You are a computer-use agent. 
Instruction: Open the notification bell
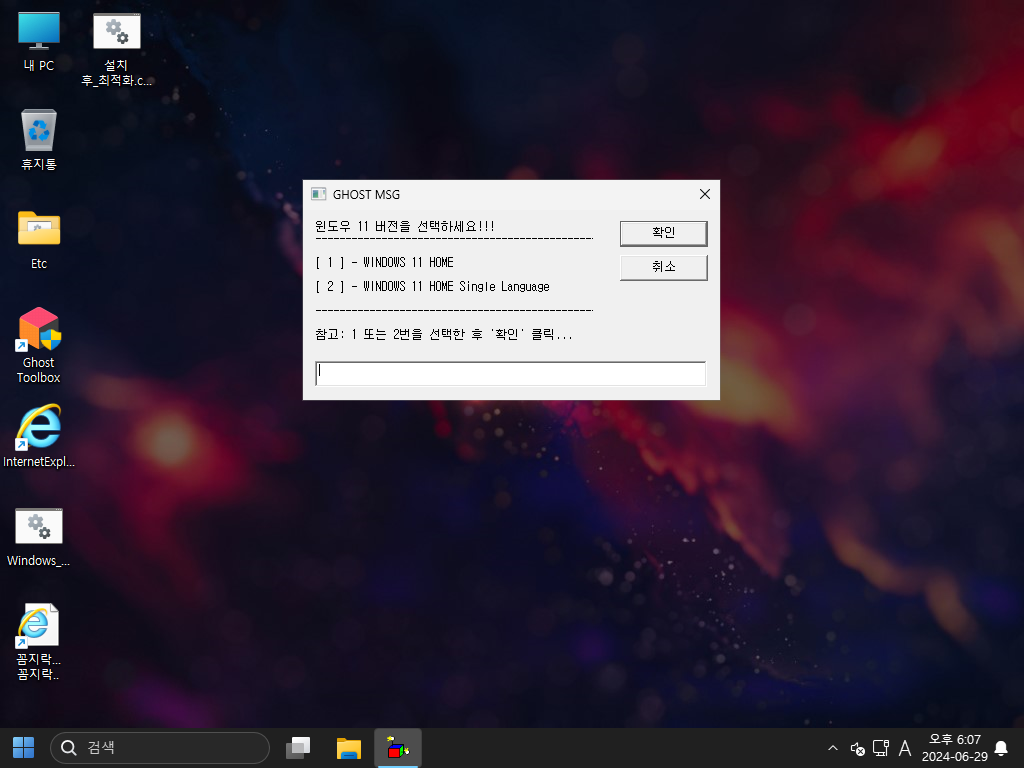[x=1000, y=748]
